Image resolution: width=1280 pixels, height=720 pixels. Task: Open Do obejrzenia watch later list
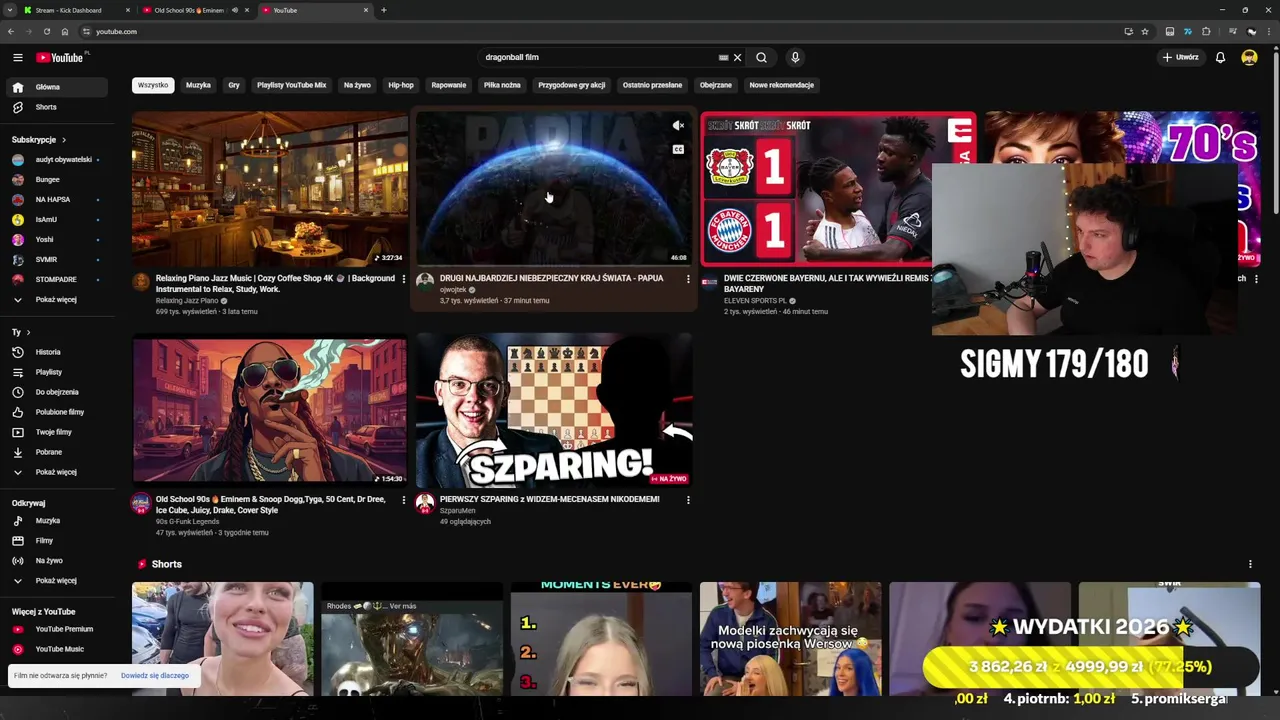pos(57,392)
